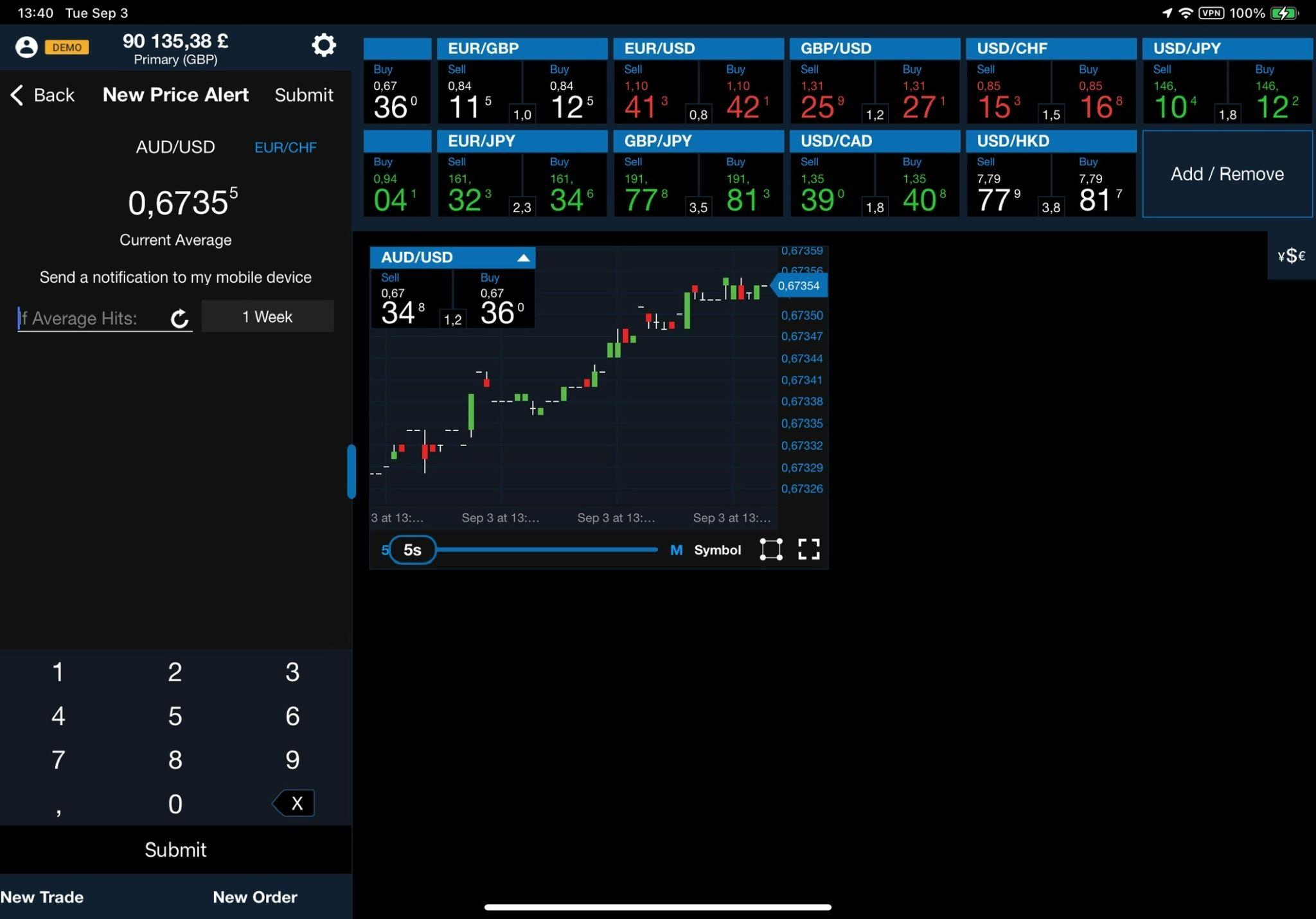Open the chart Symbol selector
The height and width of the screenshot is (919, 1316).
pyautogui.click(x=717, y=550)
